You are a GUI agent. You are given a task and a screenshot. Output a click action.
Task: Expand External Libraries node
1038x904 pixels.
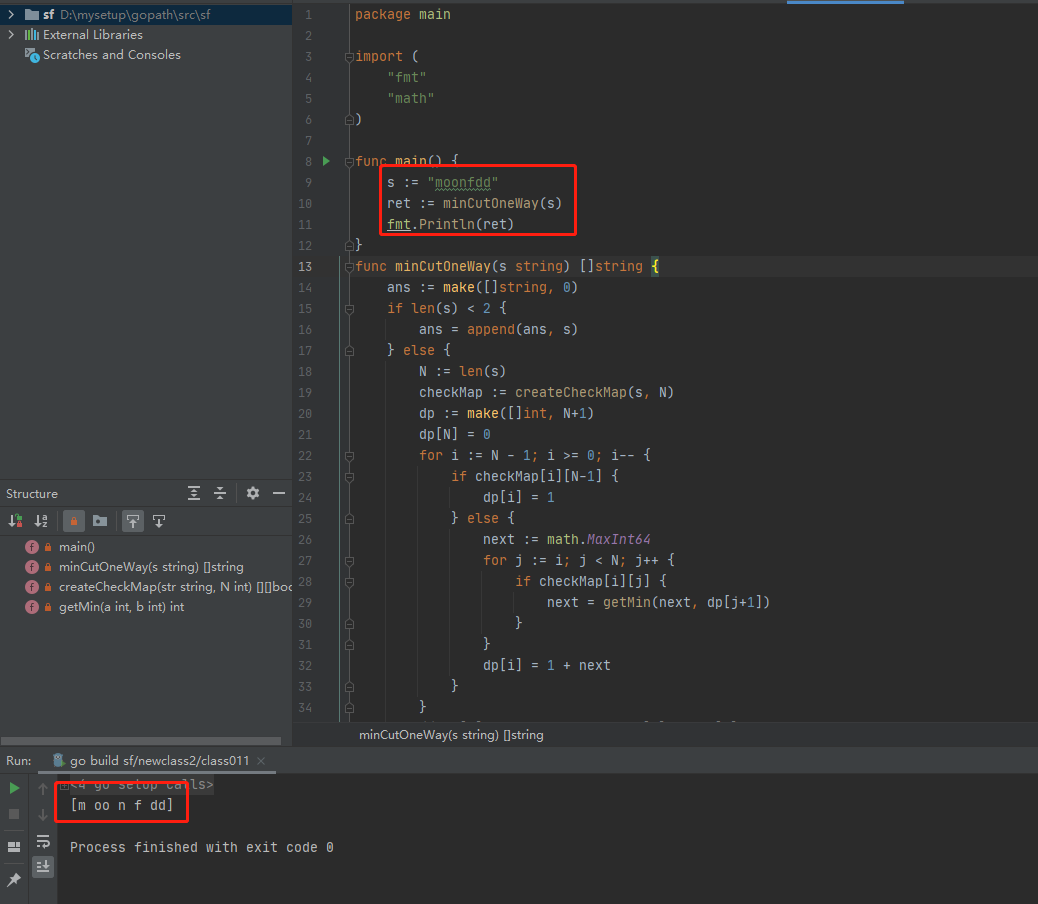tap(11, 34)
